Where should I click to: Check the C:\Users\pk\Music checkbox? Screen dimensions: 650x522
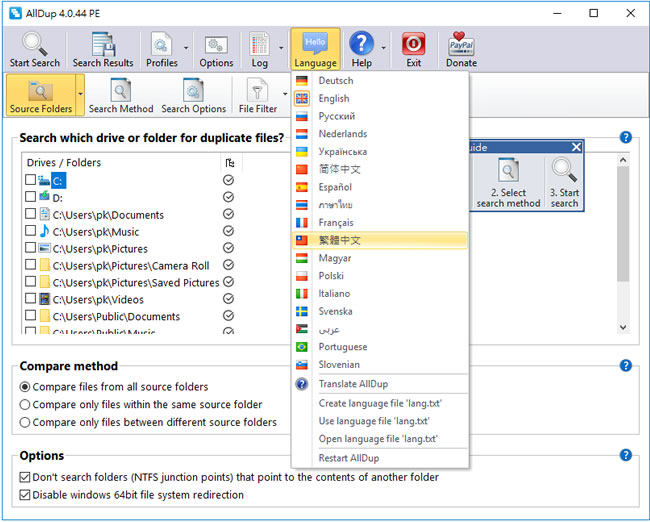(30, 231)
